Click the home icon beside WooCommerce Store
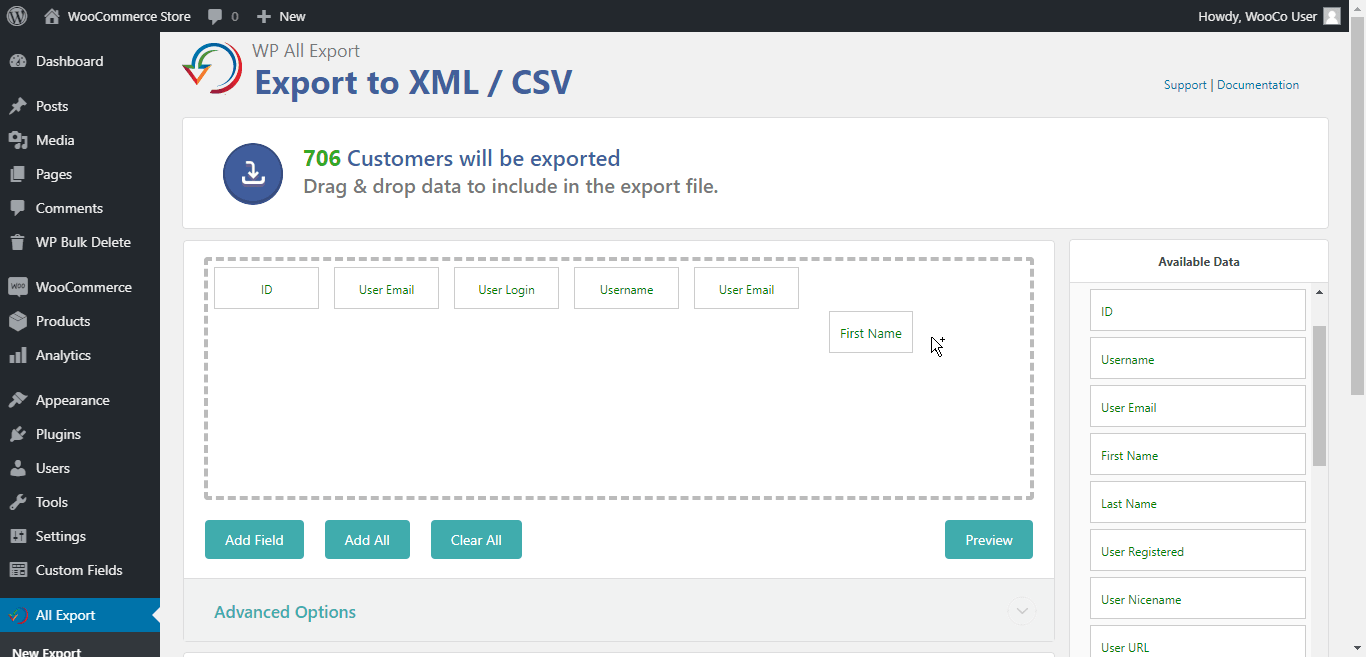Viewport: 1366px width, 657px height. (x=52, y=16)
